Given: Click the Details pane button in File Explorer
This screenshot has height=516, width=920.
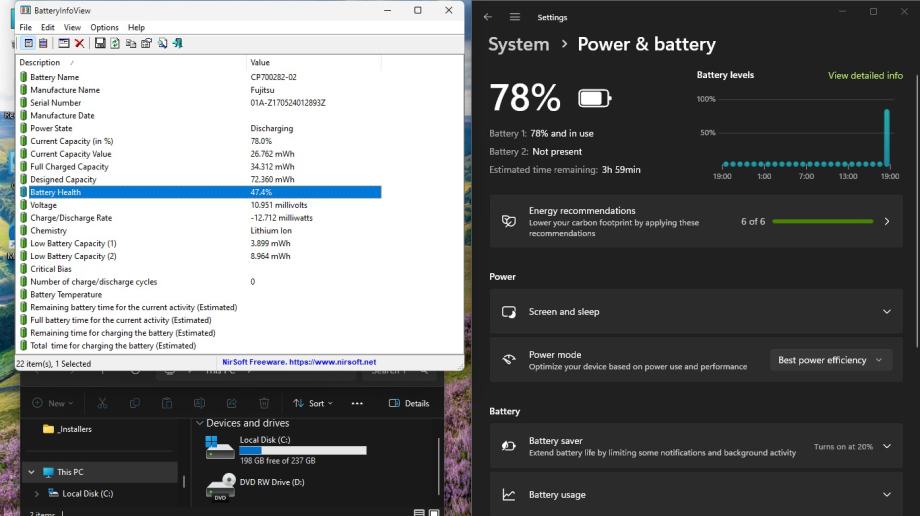Looking at the screenshot, I should [408, 403].
